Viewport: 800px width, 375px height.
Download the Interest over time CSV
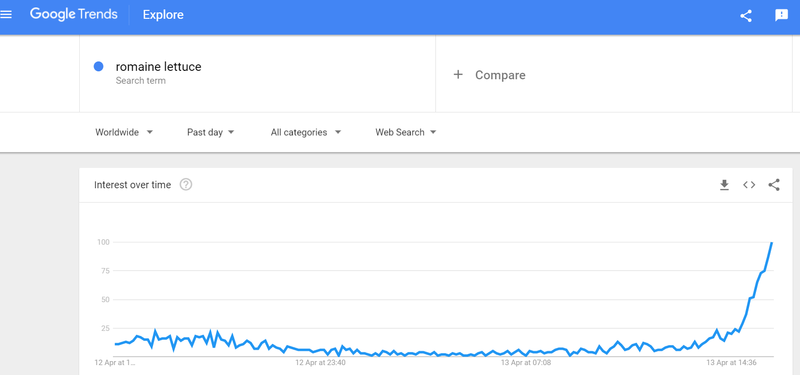[x=724, y=185]
